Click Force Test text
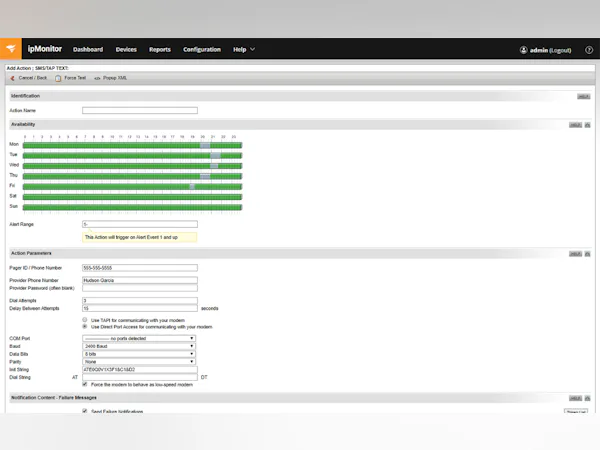Viewport: 600px width, 450px height. [75, 78]
